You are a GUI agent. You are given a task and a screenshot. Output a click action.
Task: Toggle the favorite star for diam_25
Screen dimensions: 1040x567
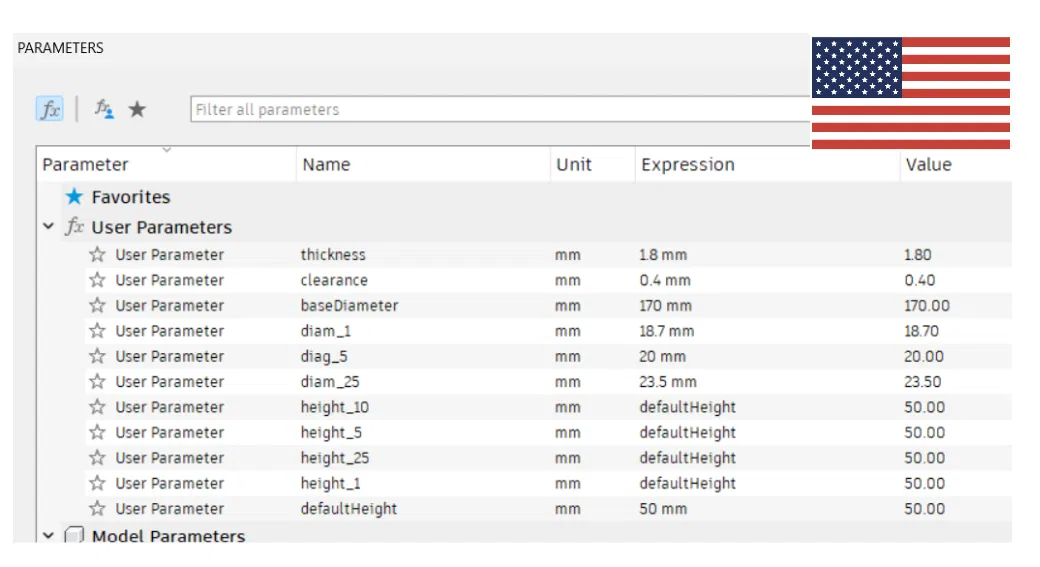pyautogui.click(x=97, y=382)
